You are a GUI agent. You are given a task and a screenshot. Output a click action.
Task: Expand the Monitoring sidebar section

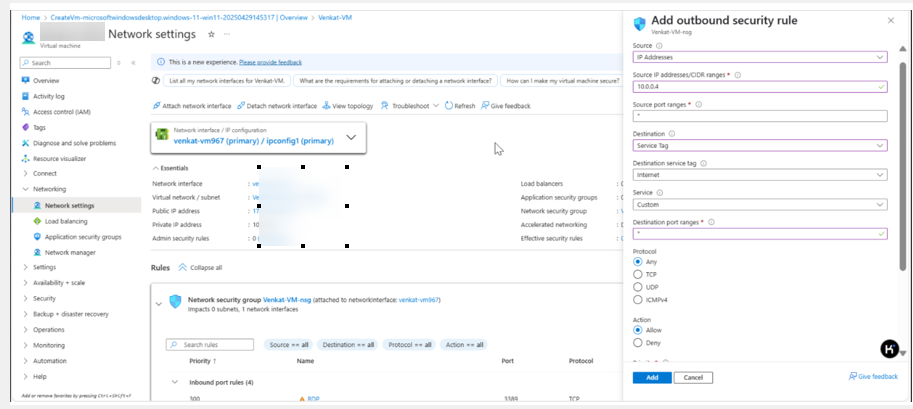point(25,345)
